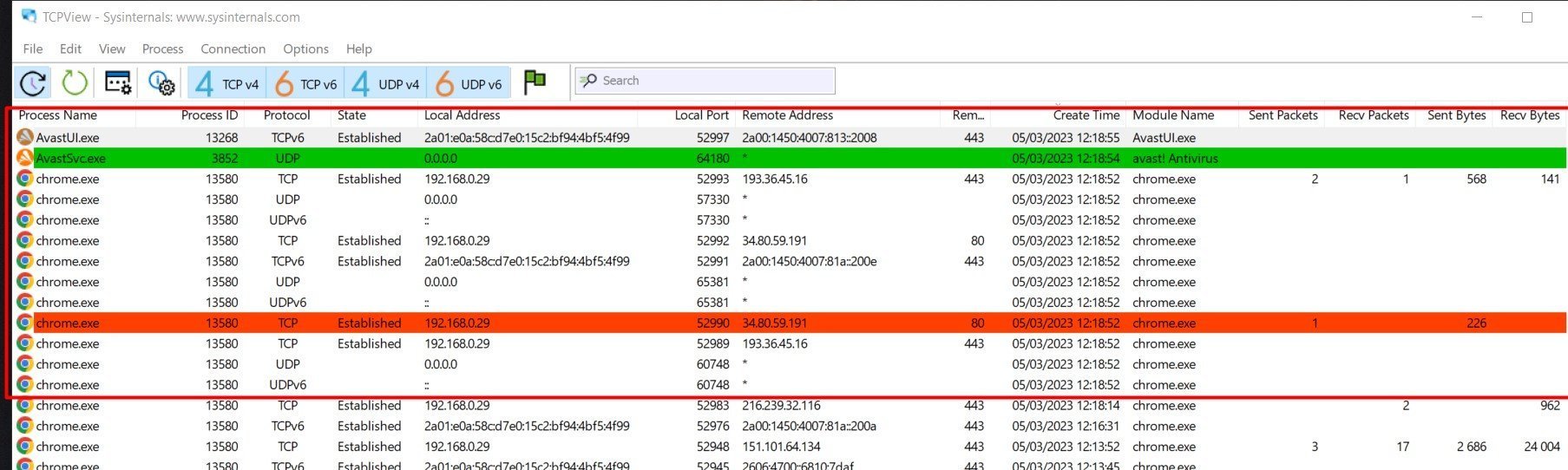
Task: Sort by Sent Bytes column header
Action: point(1456,115)
